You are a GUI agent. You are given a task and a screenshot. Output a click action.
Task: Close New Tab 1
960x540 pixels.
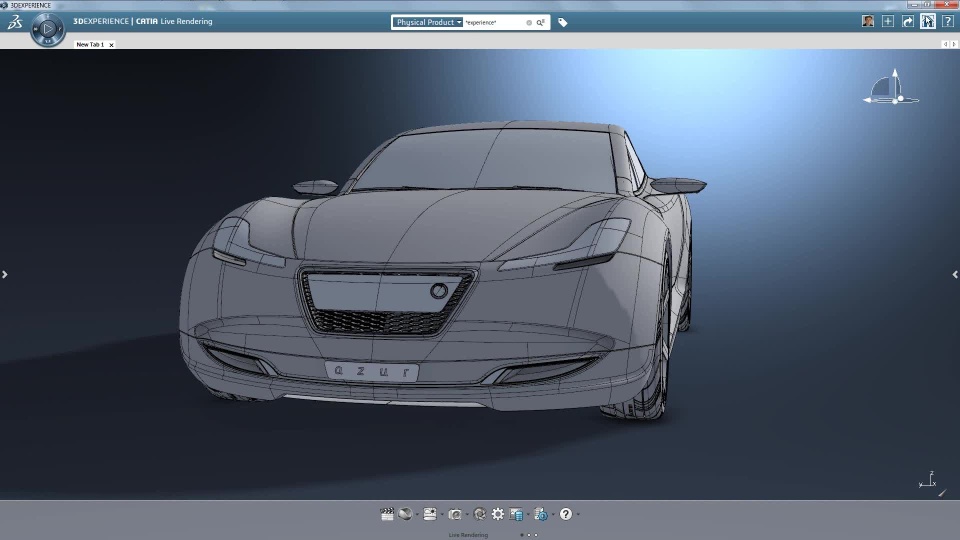[111, 44]
